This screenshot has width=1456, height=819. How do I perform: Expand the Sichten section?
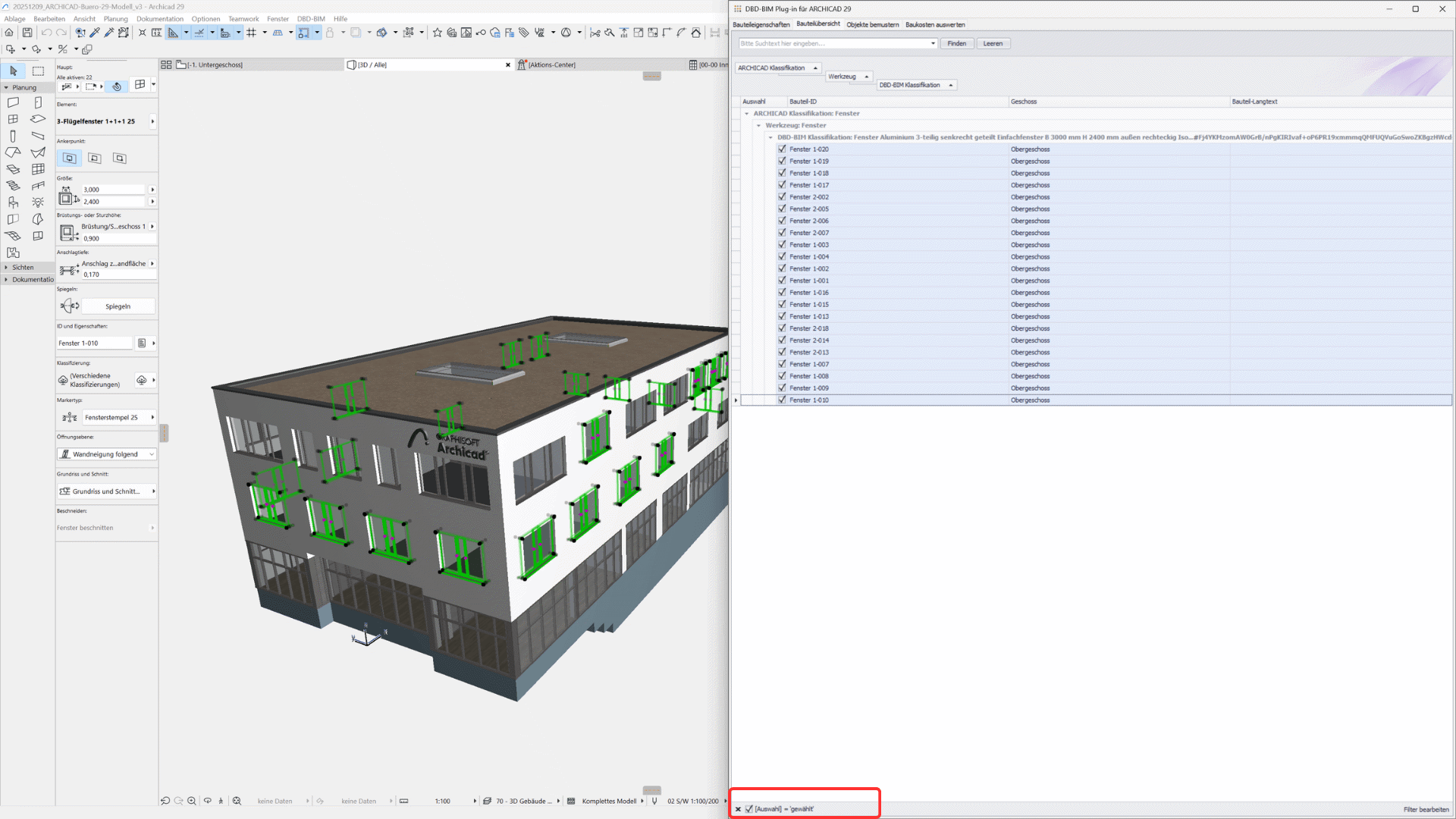point(6,268)
